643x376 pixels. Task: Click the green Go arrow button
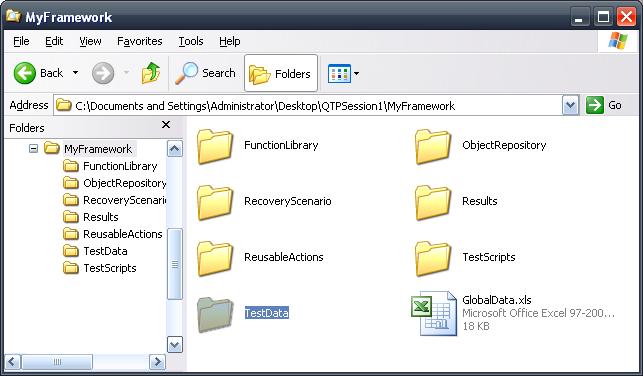tap(595, 105)
